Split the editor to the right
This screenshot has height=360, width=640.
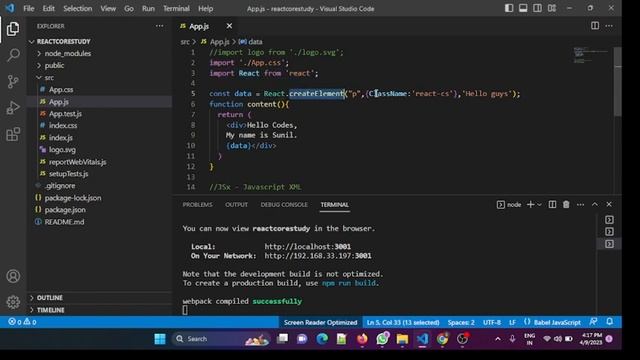click(595, 26)
